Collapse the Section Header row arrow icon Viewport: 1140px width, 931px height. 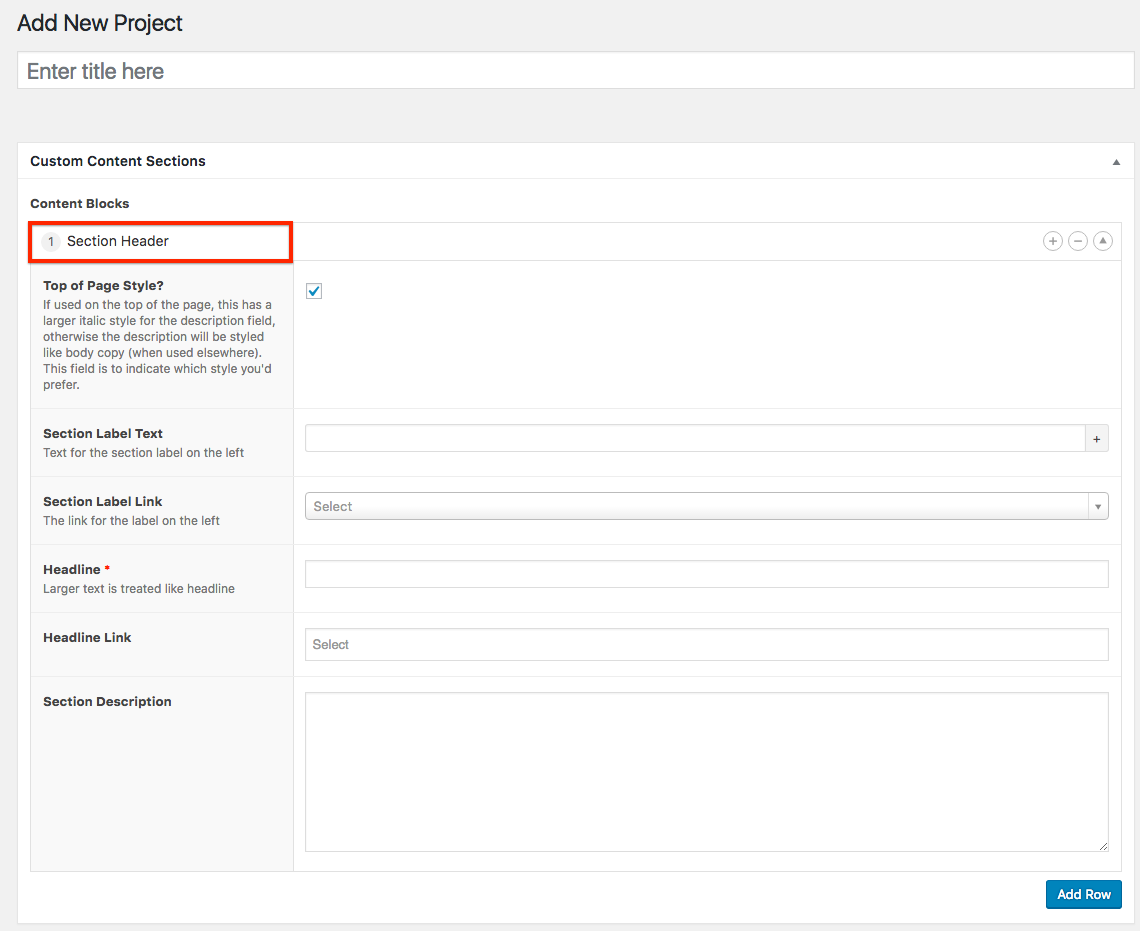(x=1102, y=241)
